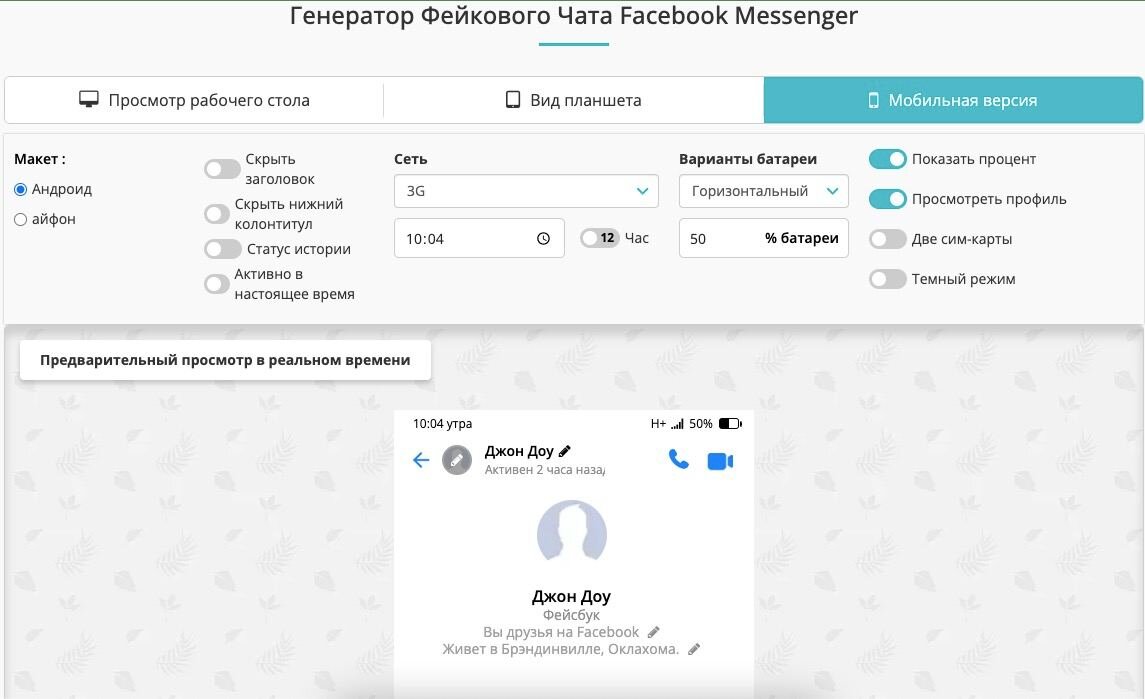The height and width of the screenshot is (699, 1145).
Task: Disable the Показать процент switch
Action: point(887,159)
